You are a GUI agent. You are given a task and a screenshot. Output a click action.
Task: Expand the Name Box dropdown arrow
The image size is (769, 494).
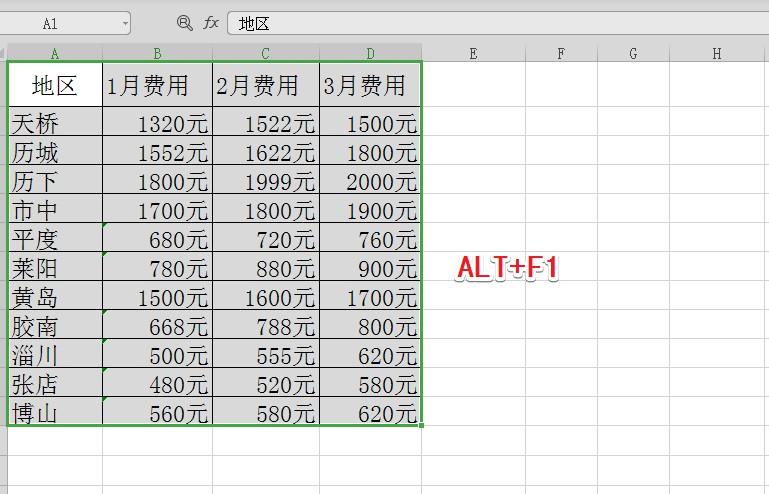pyautogui.click(x=126, y=23)
